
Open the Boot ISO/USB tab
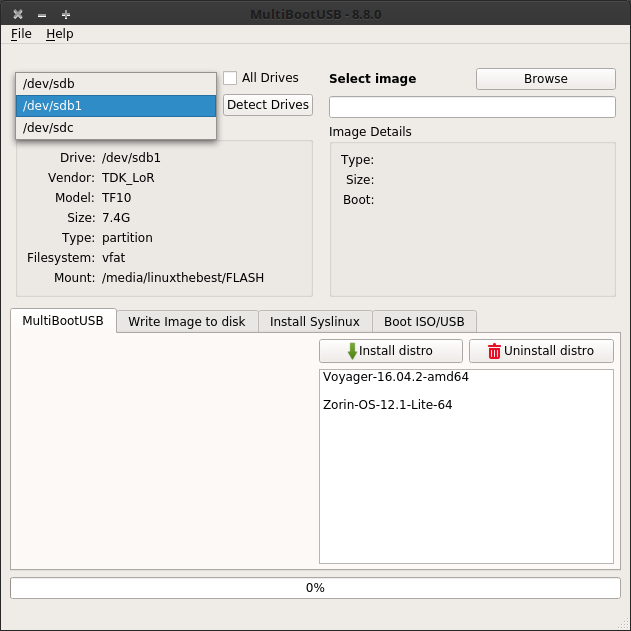pos(424,322)
